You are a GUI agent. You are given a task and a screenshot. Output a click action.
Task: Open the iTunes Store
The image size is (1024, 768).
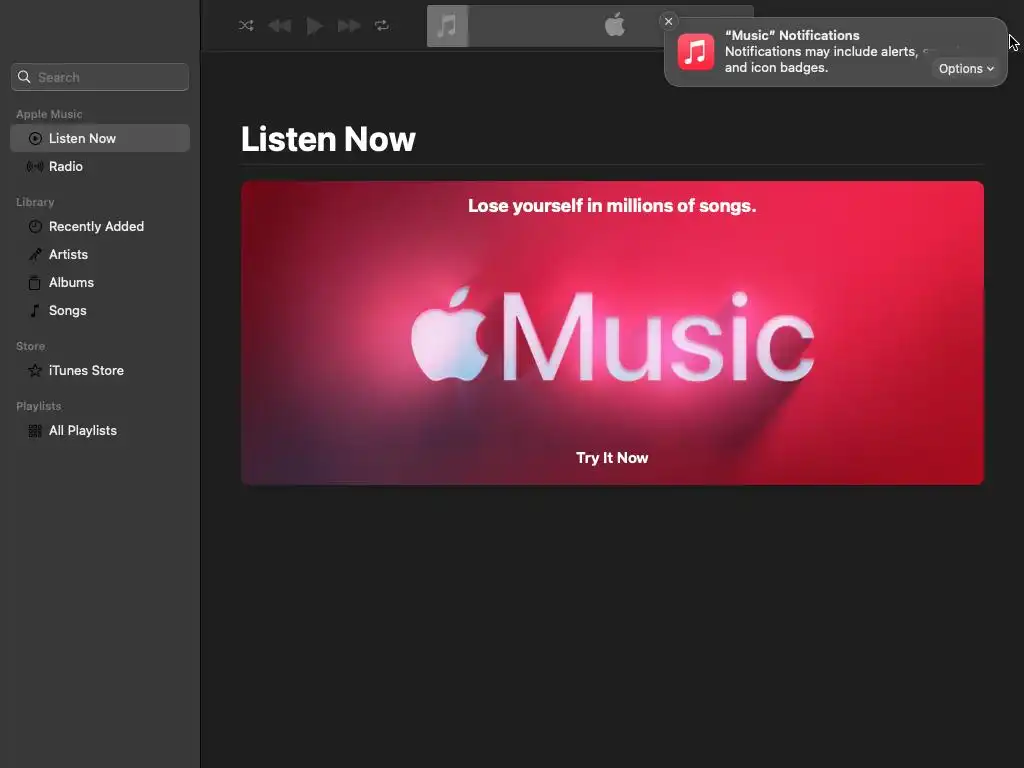pos(100,371)
